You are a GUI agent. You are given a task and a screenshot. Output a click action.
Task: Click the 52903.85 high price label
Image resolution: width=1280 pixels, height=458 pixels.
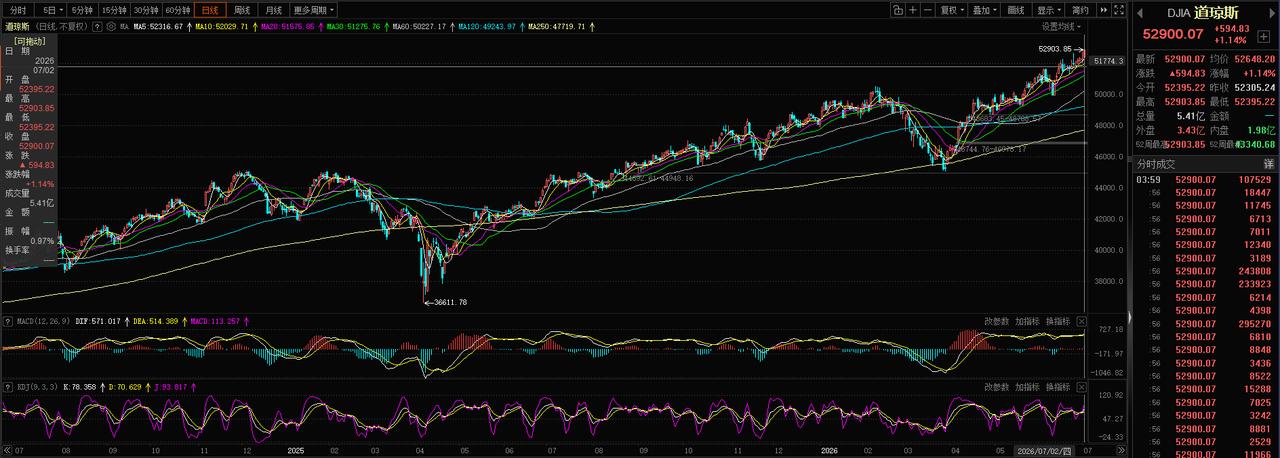coord(1055,49)
